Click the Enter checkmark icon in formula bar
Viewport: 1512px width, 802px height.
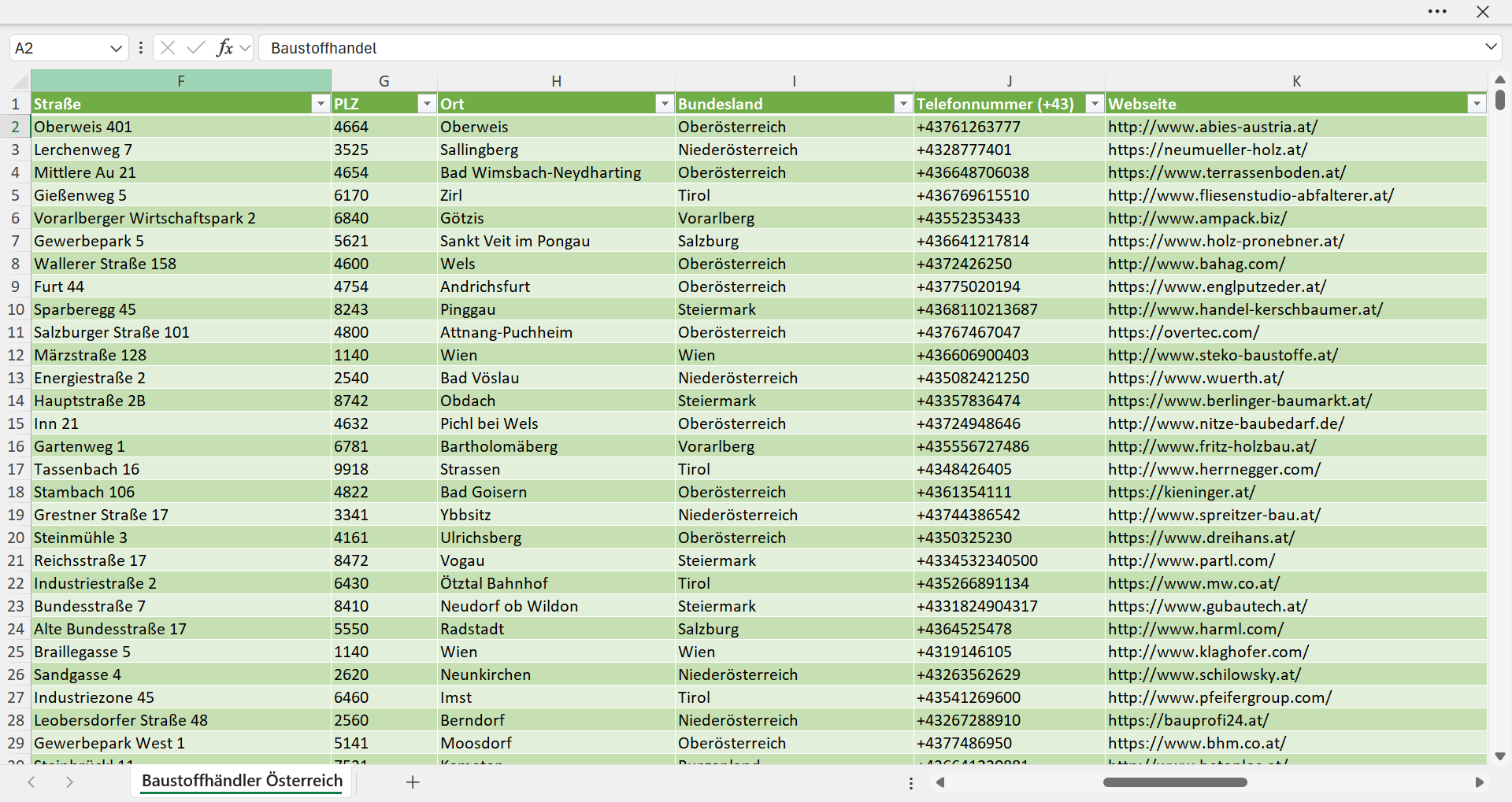click(x=195, y=48)
